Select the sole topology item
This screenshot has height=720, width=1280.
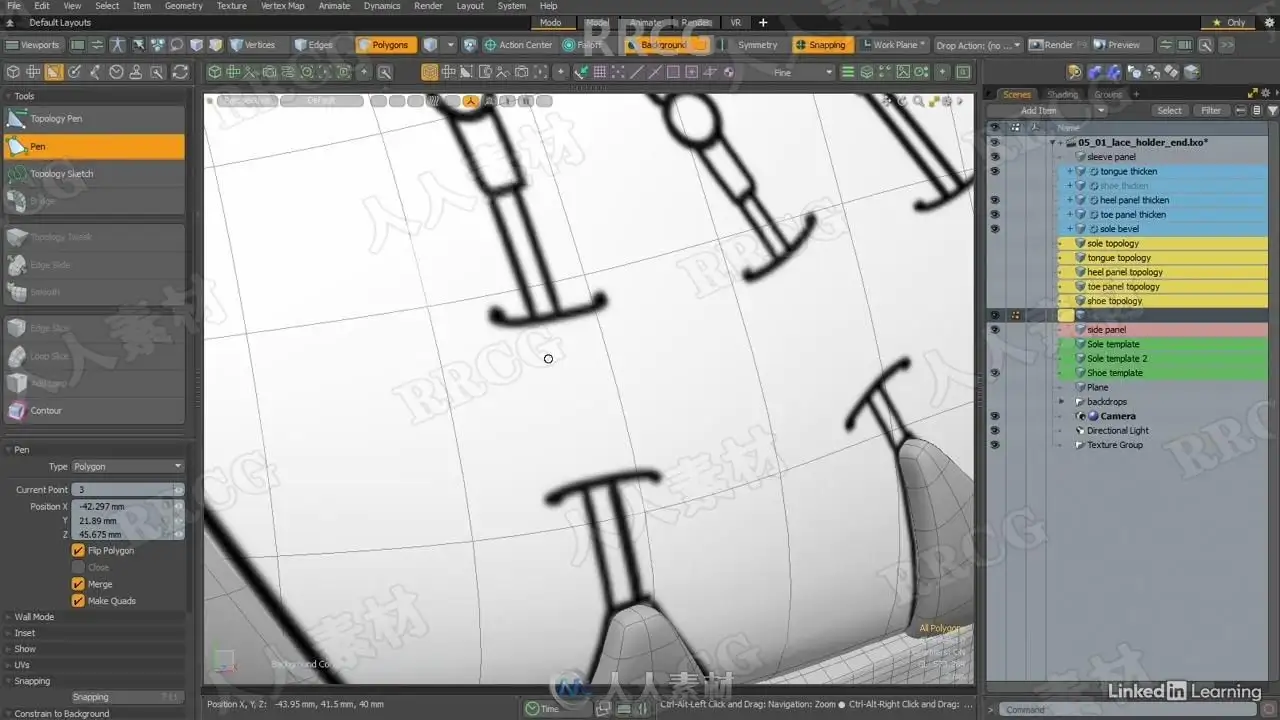(x=1113, y=243)
